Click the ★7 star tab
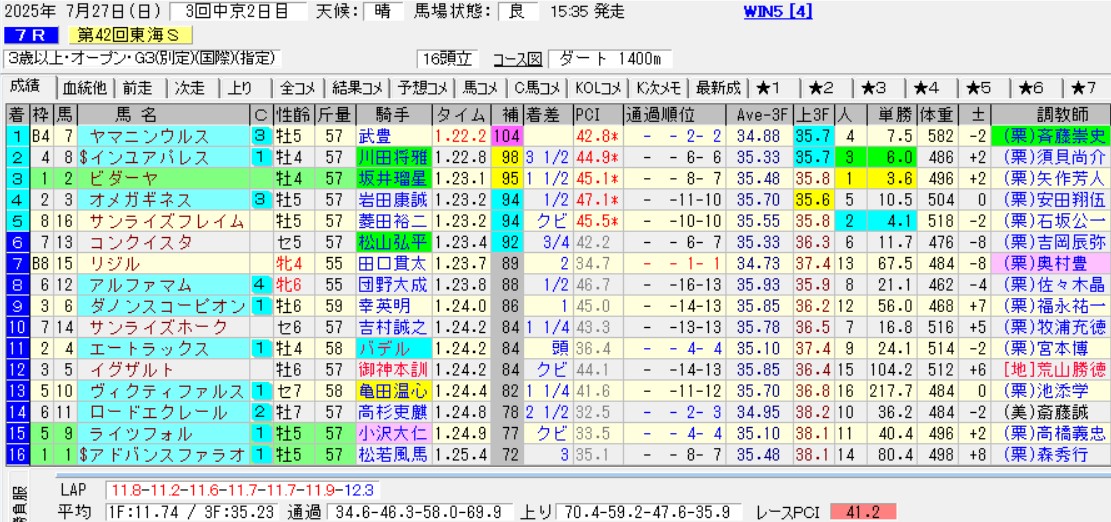The height and width of the screenshot is (522, 1111). (1084, 87)
